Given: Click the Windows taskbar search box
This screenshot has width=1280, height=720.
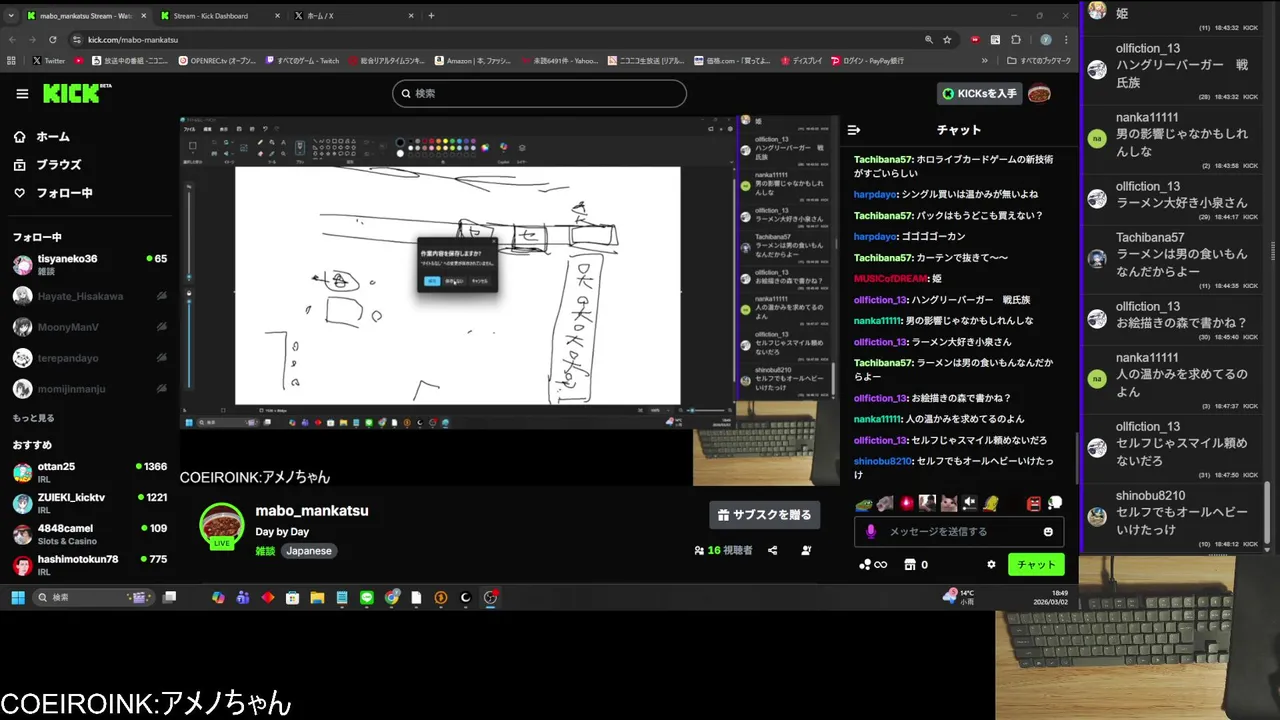Looking at the screenshot, I should [x=94, y=598].
